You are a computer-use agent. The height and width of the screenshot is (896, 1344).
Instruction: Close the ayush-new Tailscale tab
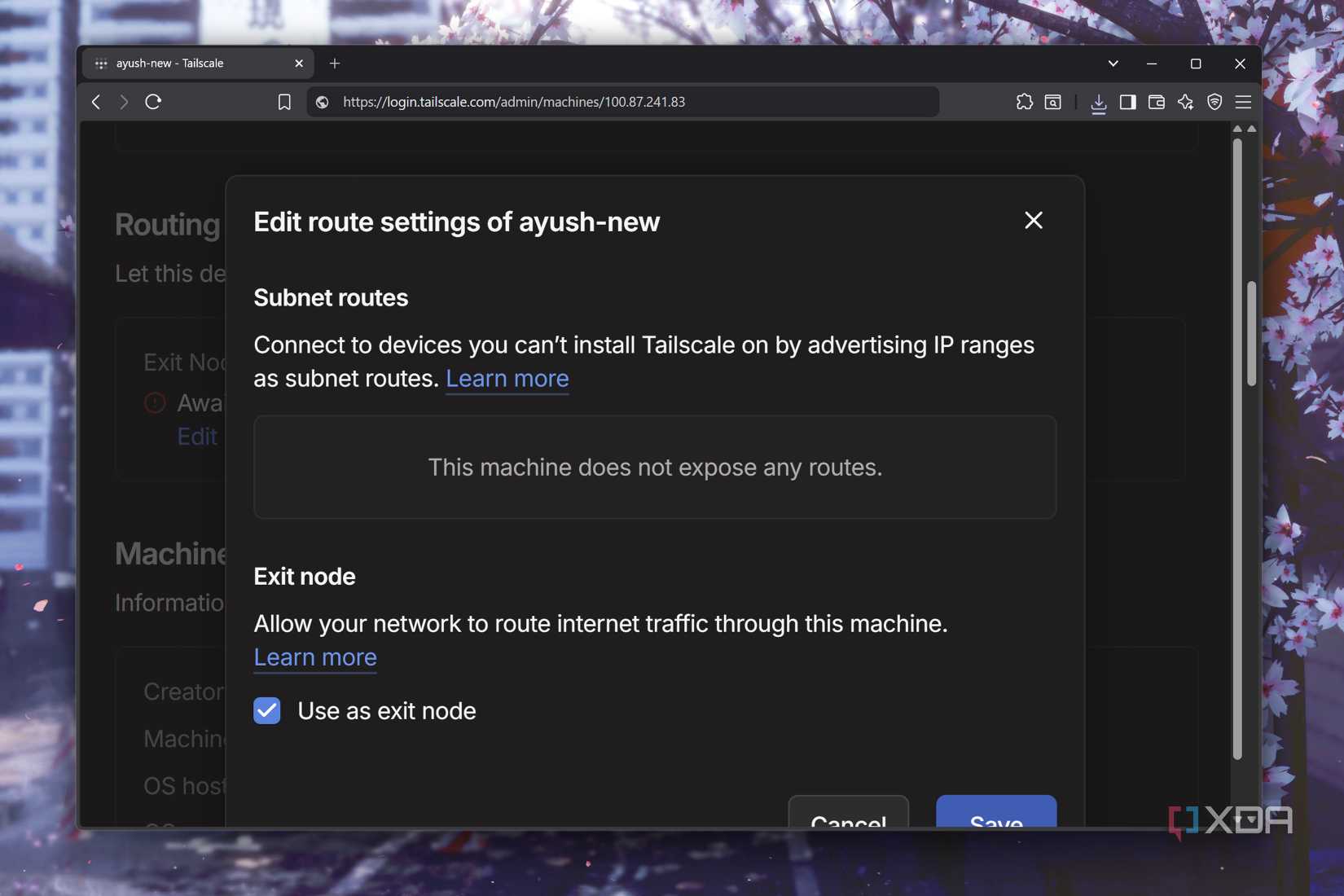point(299,64)
